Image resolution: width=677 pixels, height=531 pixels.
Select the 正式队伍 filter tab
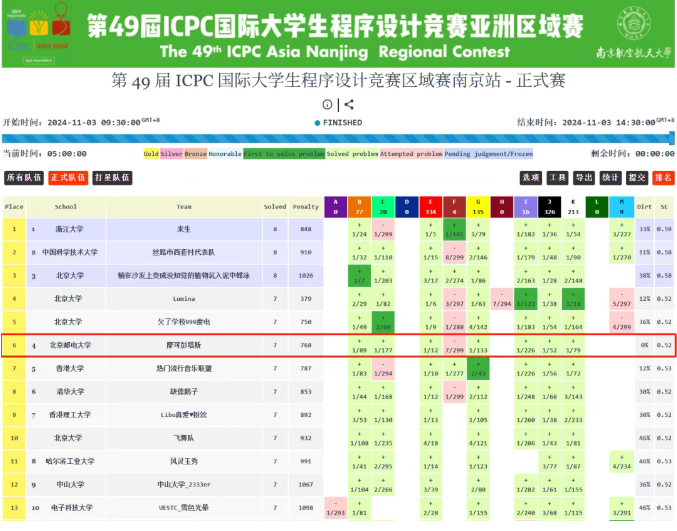tap(68, 177)
